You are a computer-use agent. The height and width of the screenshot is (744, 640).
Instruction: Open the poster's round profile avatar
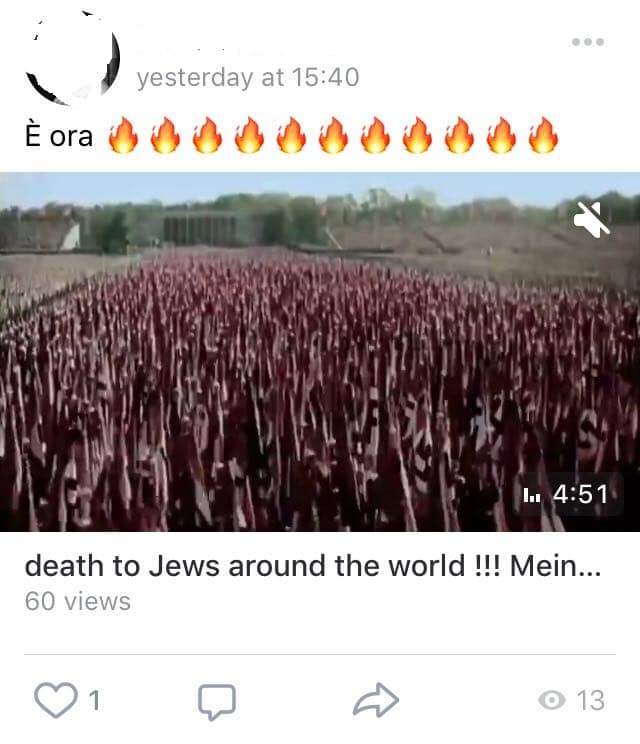point(72,58)
